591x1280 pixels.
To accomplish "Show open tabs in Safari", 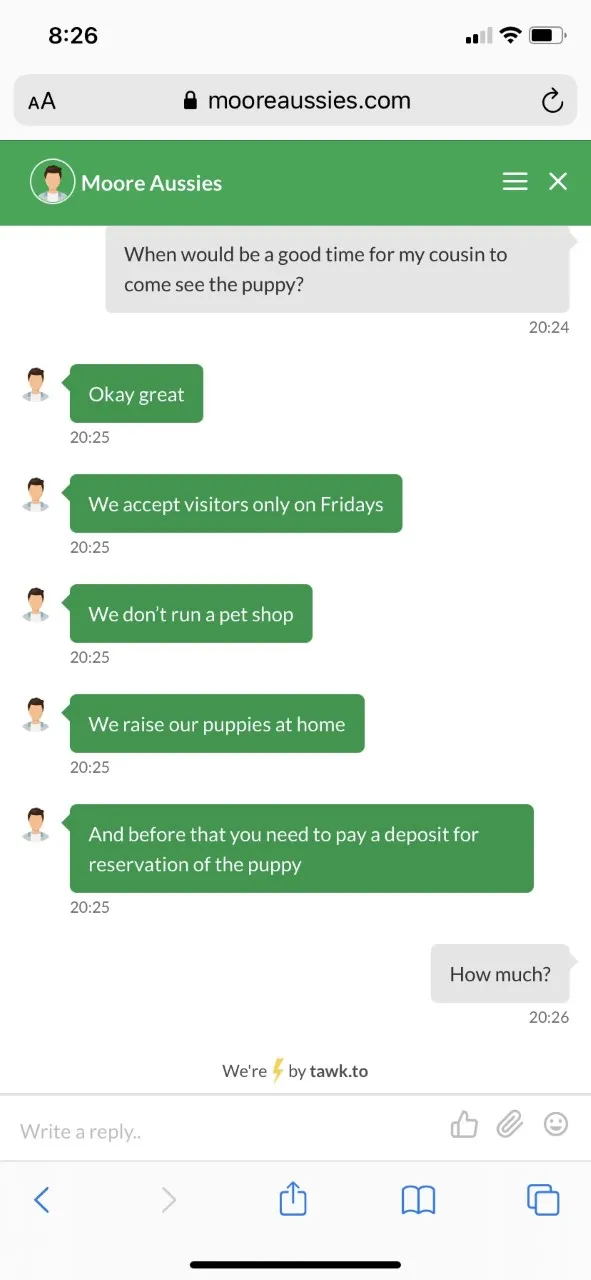I will 543,1199.
